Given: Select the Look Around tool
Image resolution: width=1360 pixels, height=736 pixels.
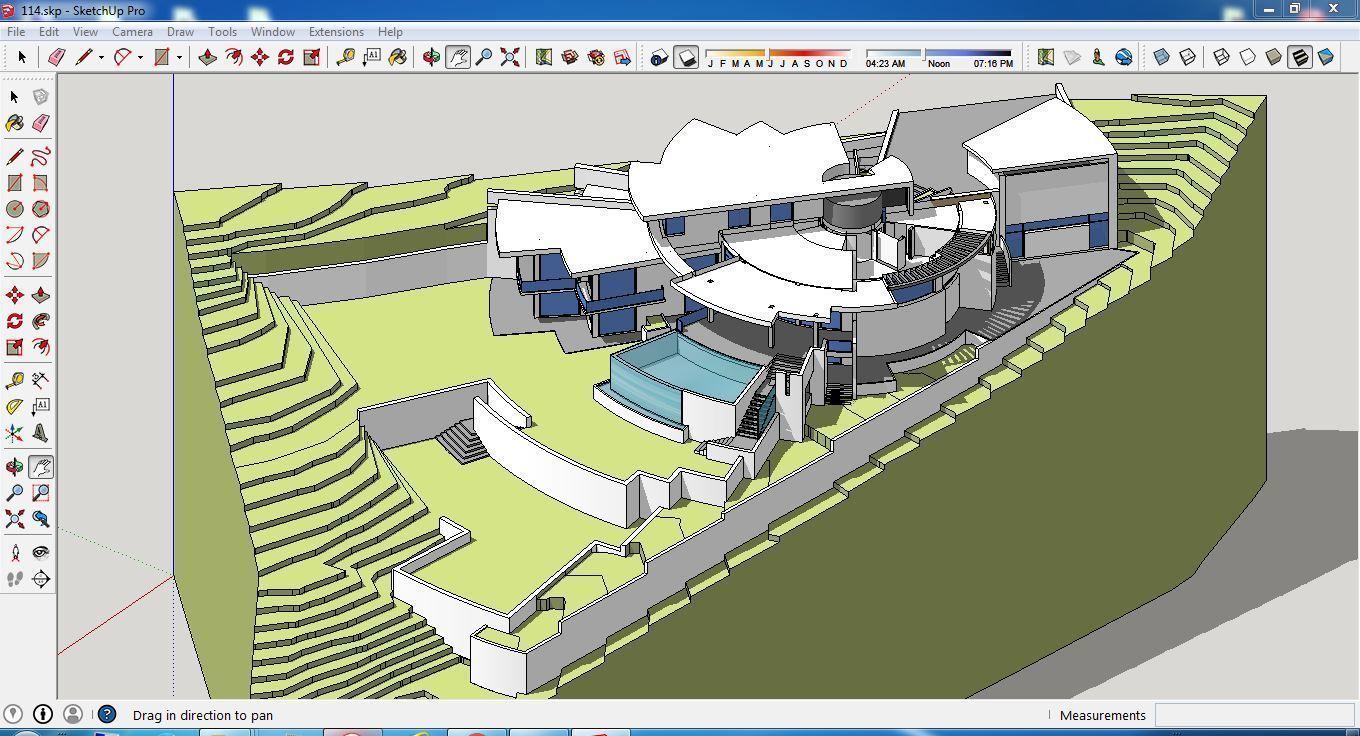Looking at the screenshot, I should 41,553.
